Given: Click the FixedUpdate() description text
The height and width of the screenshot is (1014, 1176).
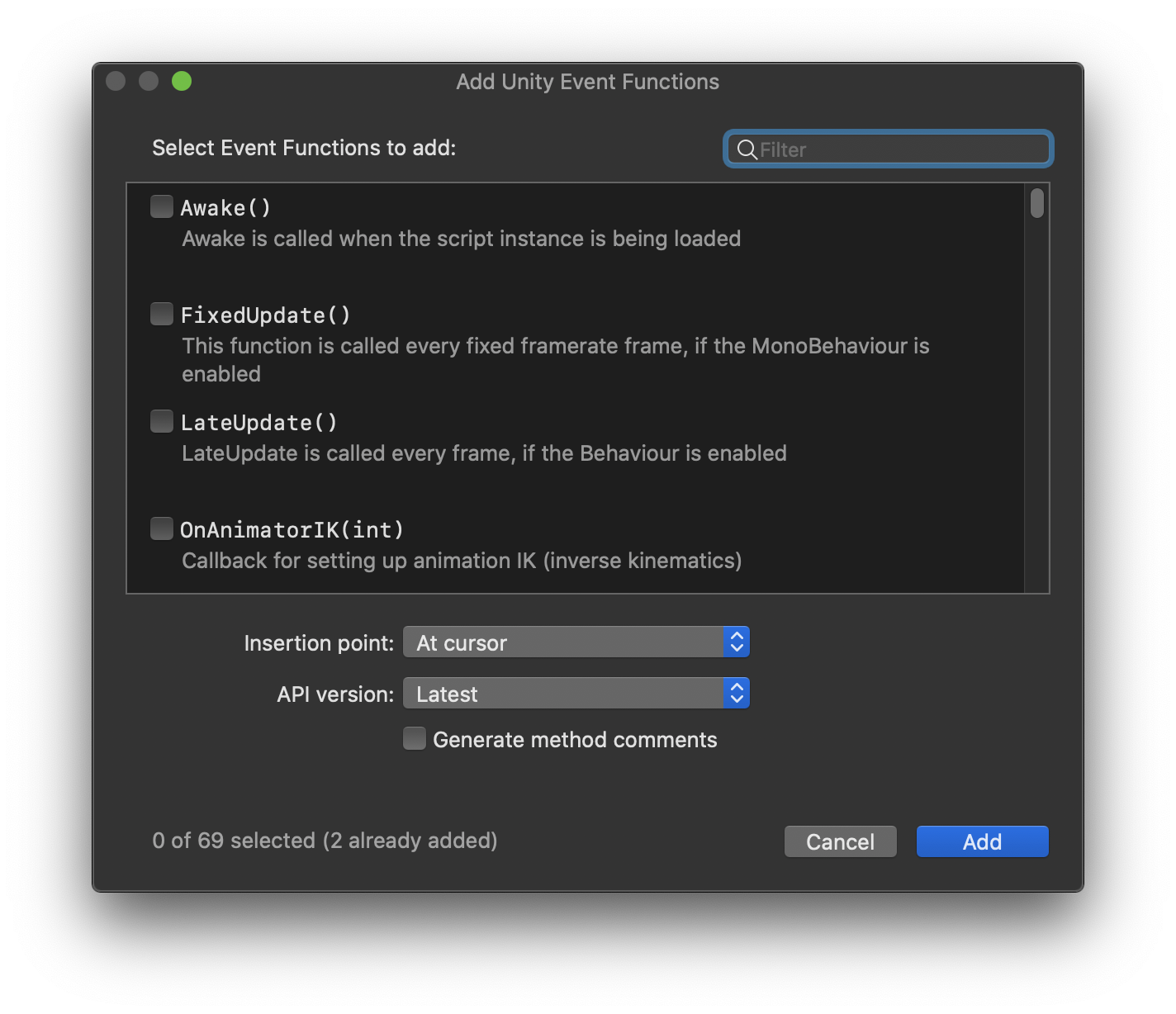Looking at the screenshot, I should pos(555,346).
